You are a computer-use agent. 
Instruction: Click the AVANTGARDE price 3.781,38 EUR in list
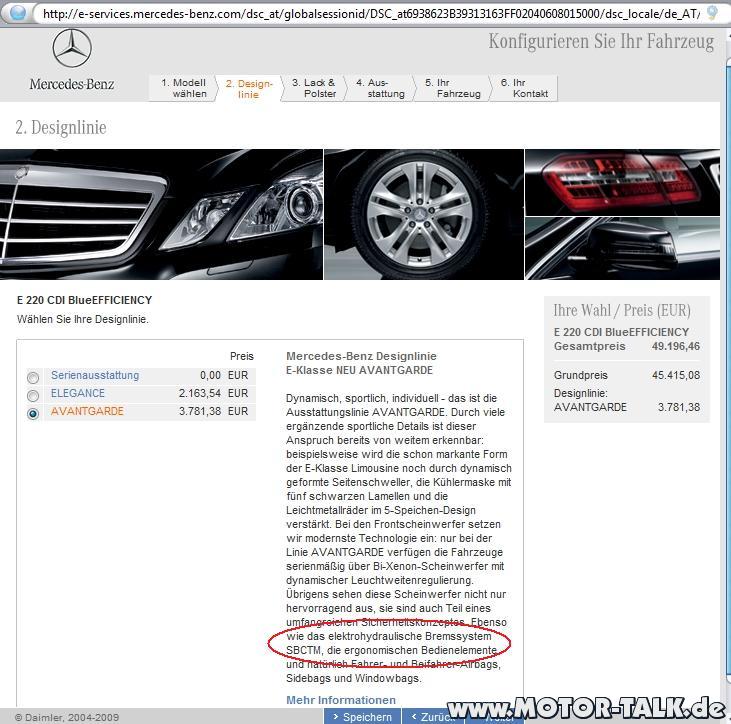[x=214, y=411]
